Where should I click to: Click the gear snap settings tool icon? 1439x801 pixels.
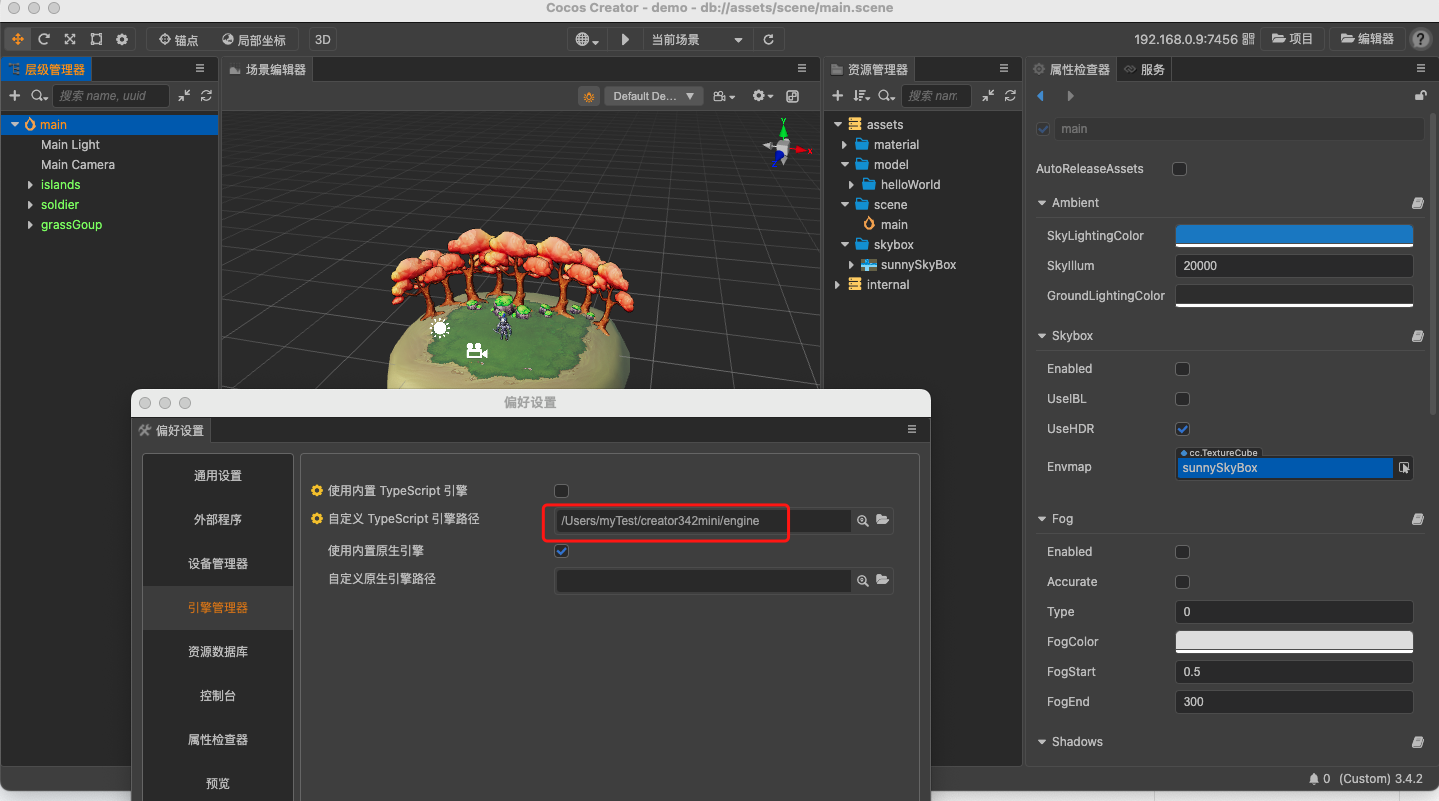click(x=122, y=39)
